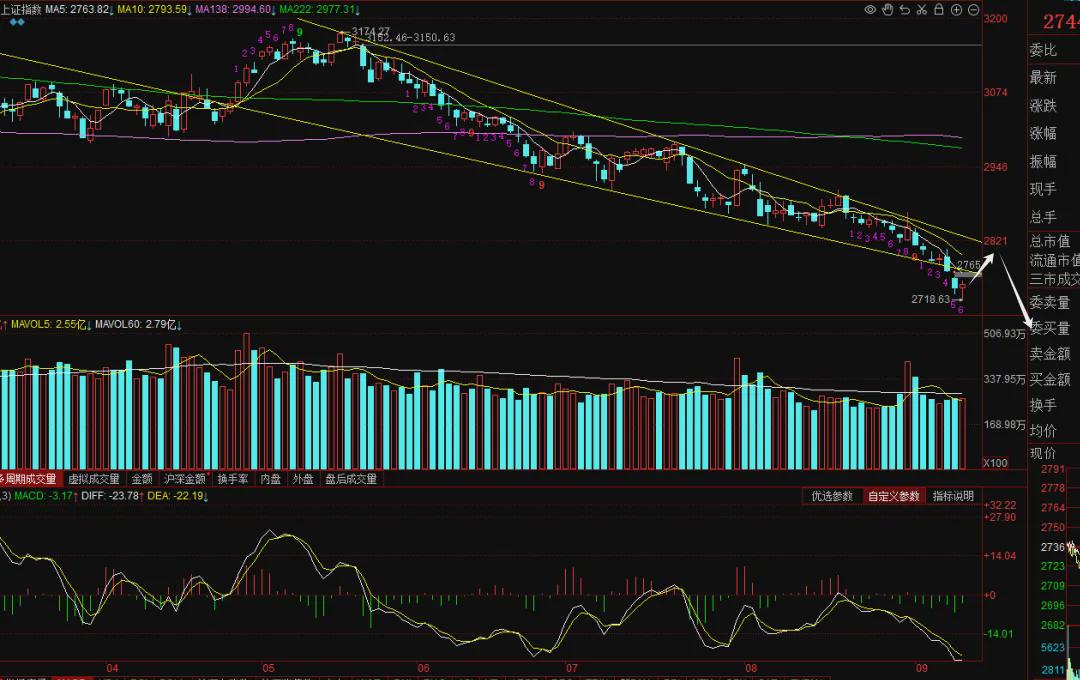Click the 506.93万 volume axis label

(x=1004, y=333)
